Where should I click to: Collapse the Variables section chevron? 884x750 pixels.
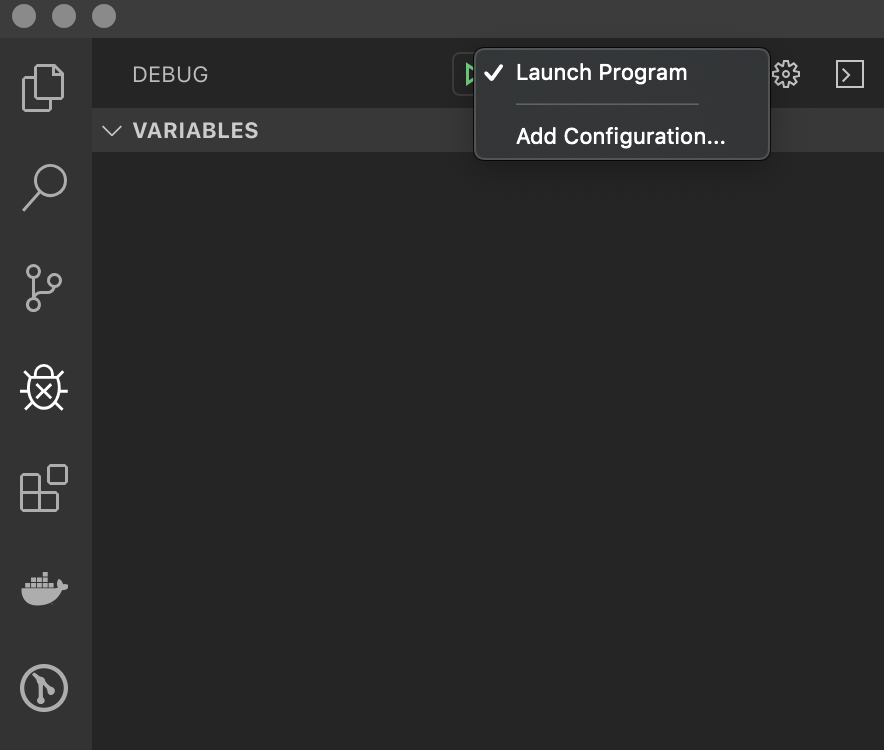point(112,131)
